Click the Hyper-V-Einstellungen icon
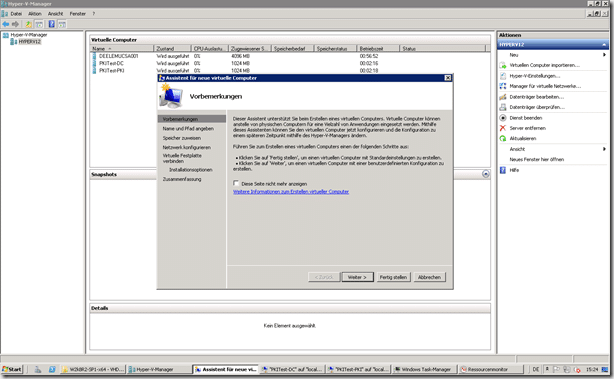Image resolution: width=614 pixels, height=379 pixels. tap(503, 76)
